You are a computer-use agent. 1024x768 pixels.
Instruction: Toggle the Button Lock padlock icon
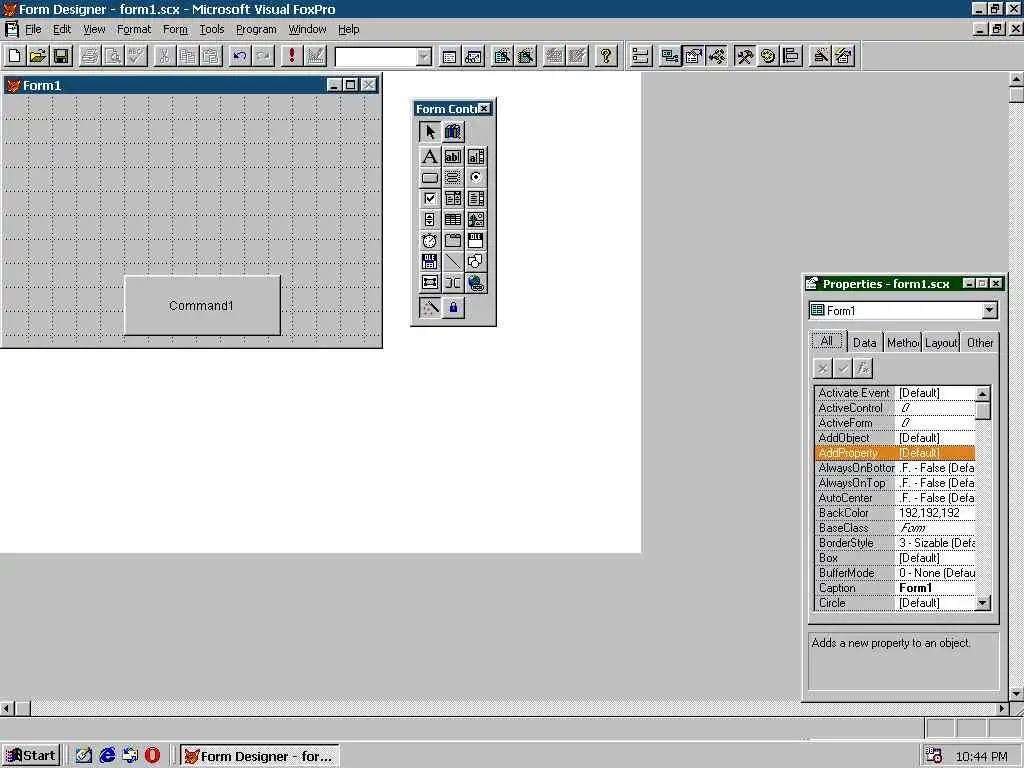pos(453,307)
